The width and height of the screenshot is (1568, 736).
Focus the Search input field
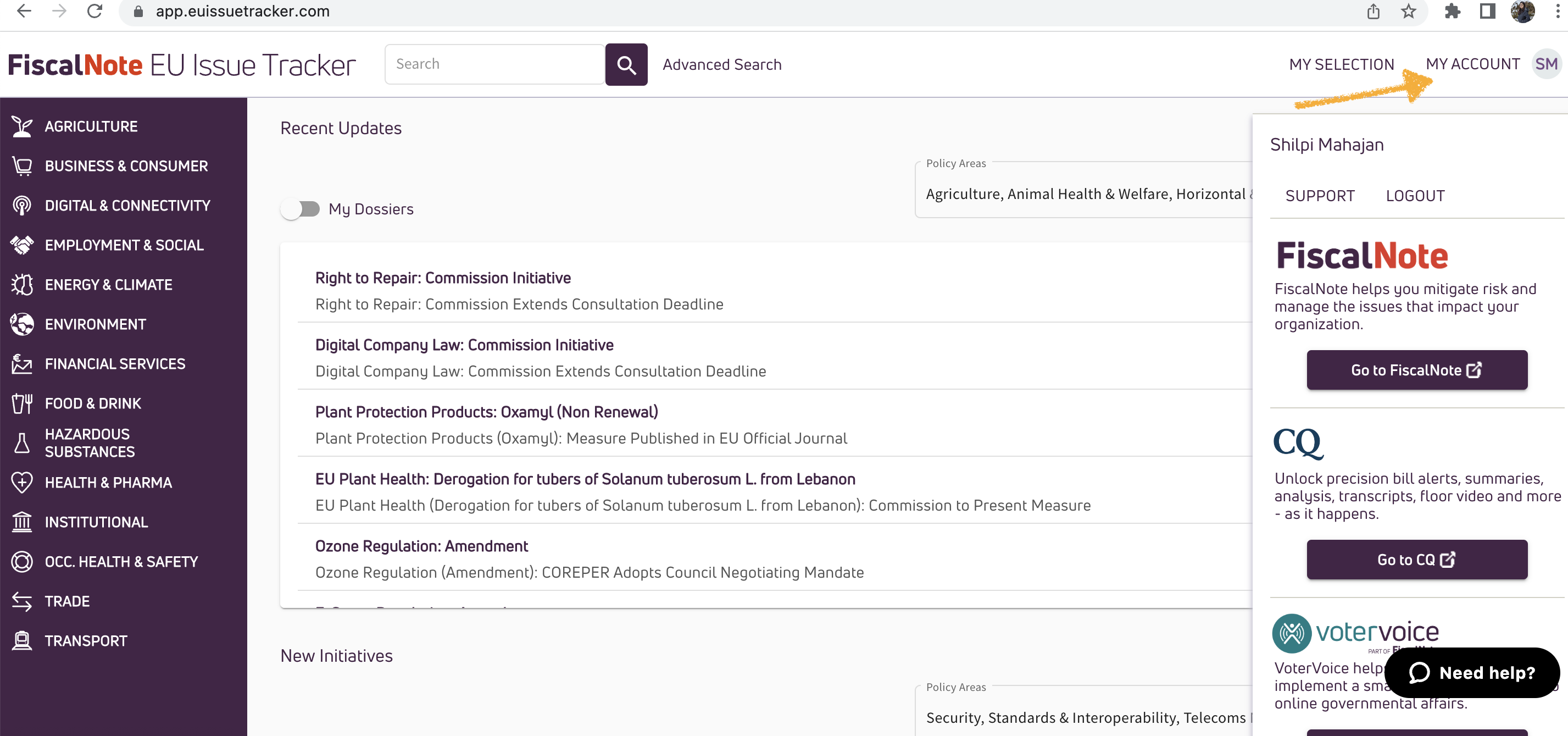[494, 64]
